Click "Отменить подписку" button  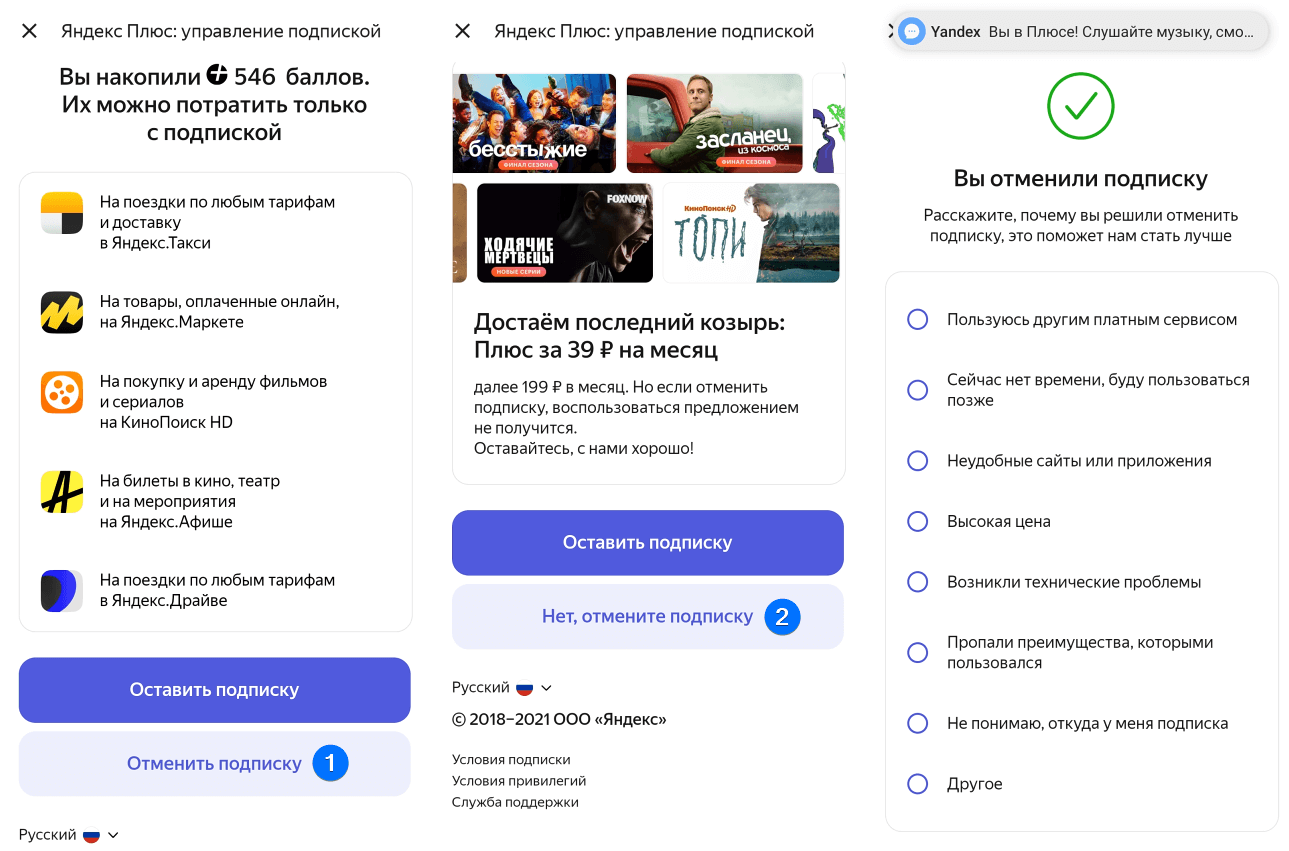pos(214,764)
